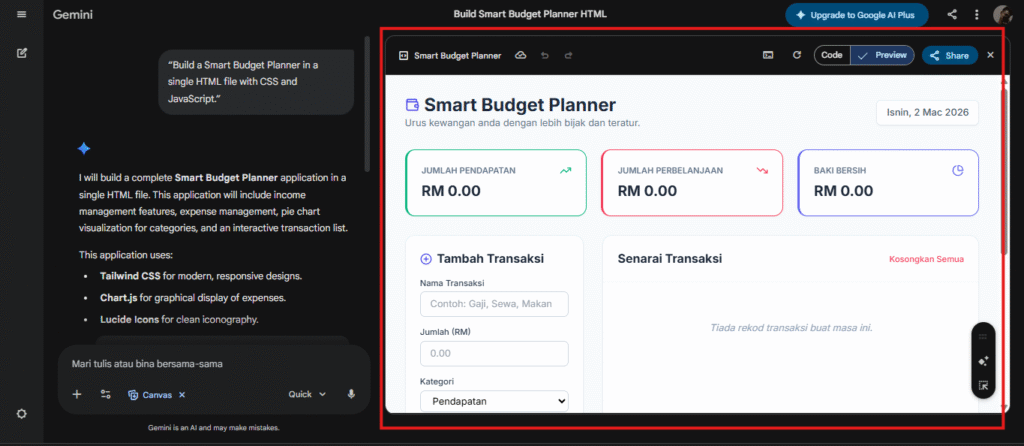The height and width of the screenshot is (446, 1024).
Task: Remove the Canvas chip from the prompt box
Action: click(x=182, y=395)
